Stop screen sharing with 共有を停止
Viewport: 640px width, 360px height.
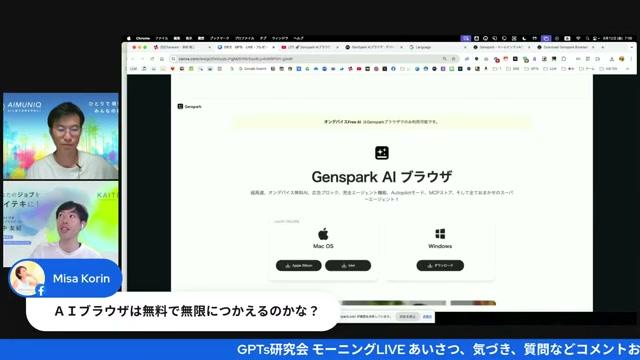(x=407, y=317)
